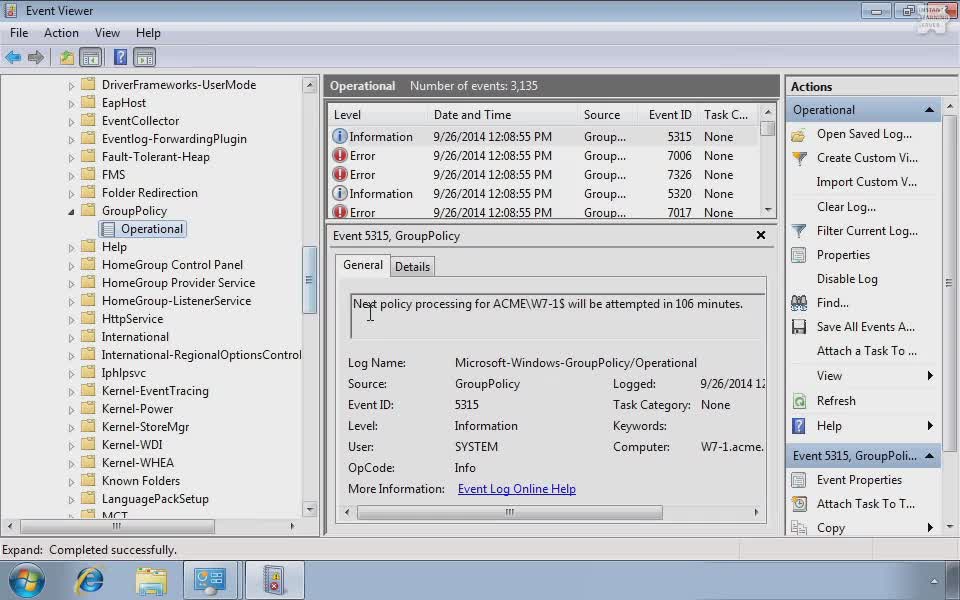Expand the Kernel-Power folder node
The width and height of the screenshot is (960, 600).
[72, 409]
